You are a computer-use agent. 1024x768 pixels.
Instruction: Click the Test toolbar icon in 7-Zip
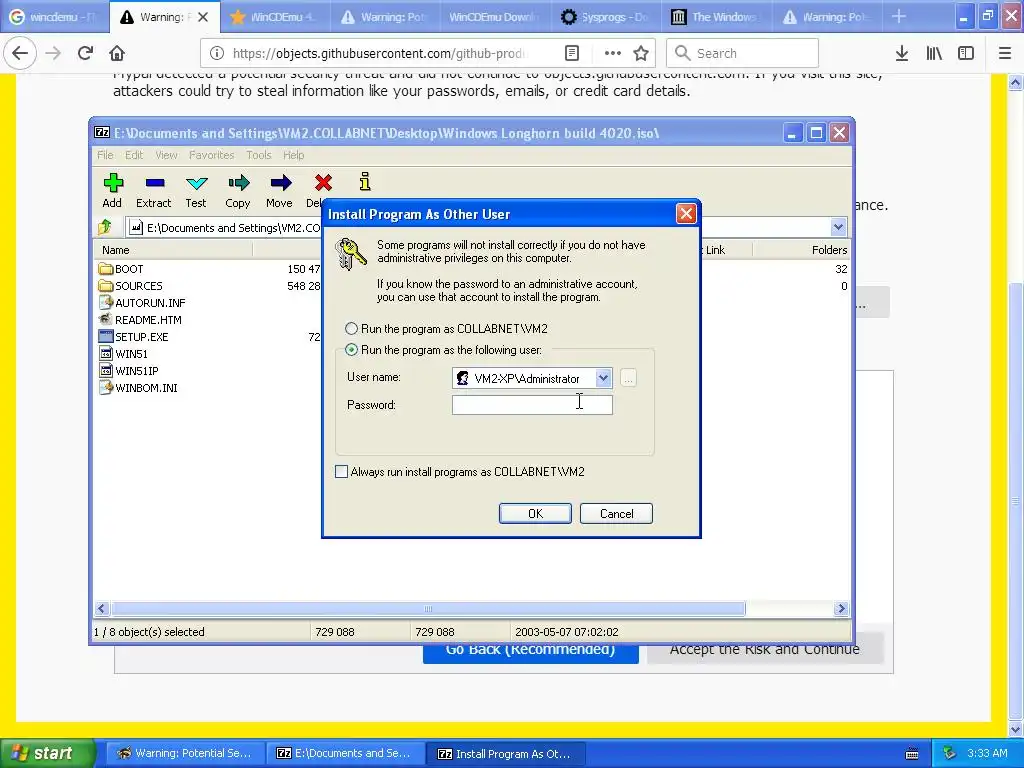click(196, 183)
